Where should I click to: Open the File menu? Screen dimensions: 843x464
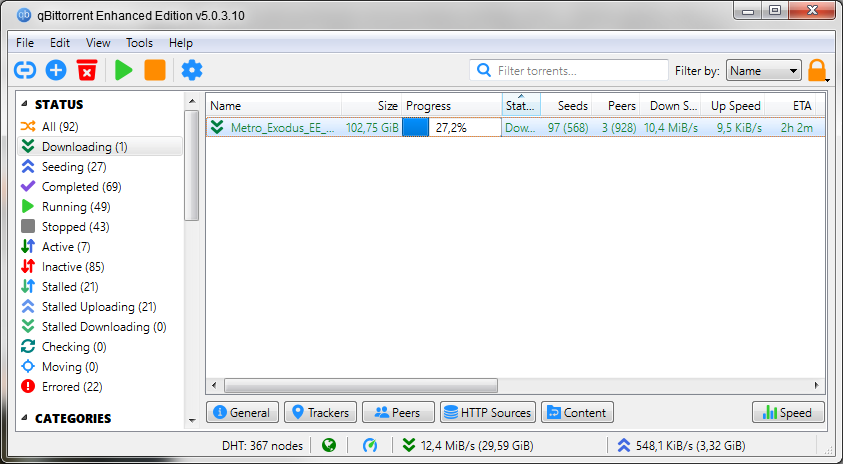tap(25, 42)
